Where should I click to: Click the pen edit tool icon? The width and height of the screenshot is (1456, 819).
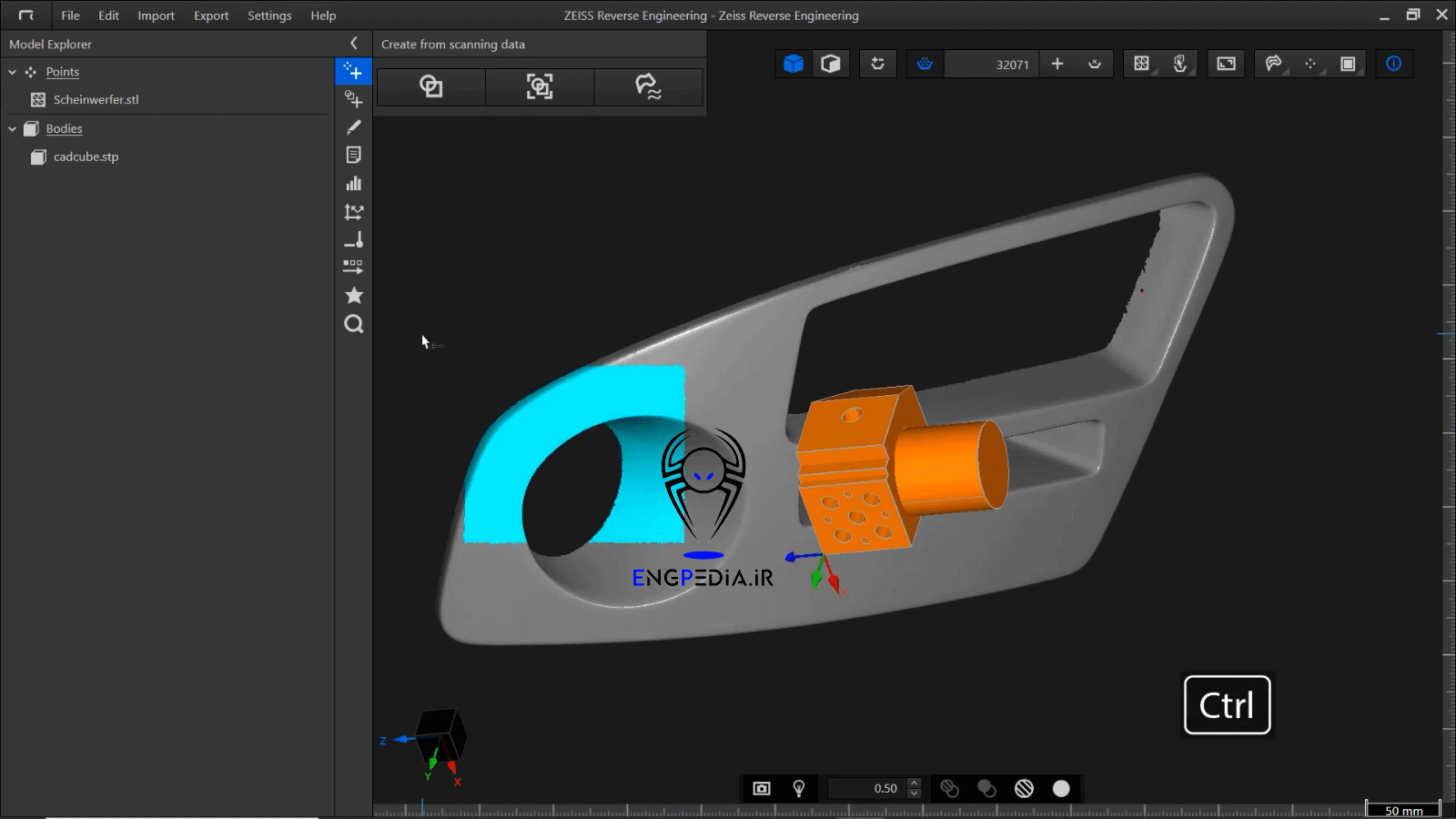click(x=353, y=127)
